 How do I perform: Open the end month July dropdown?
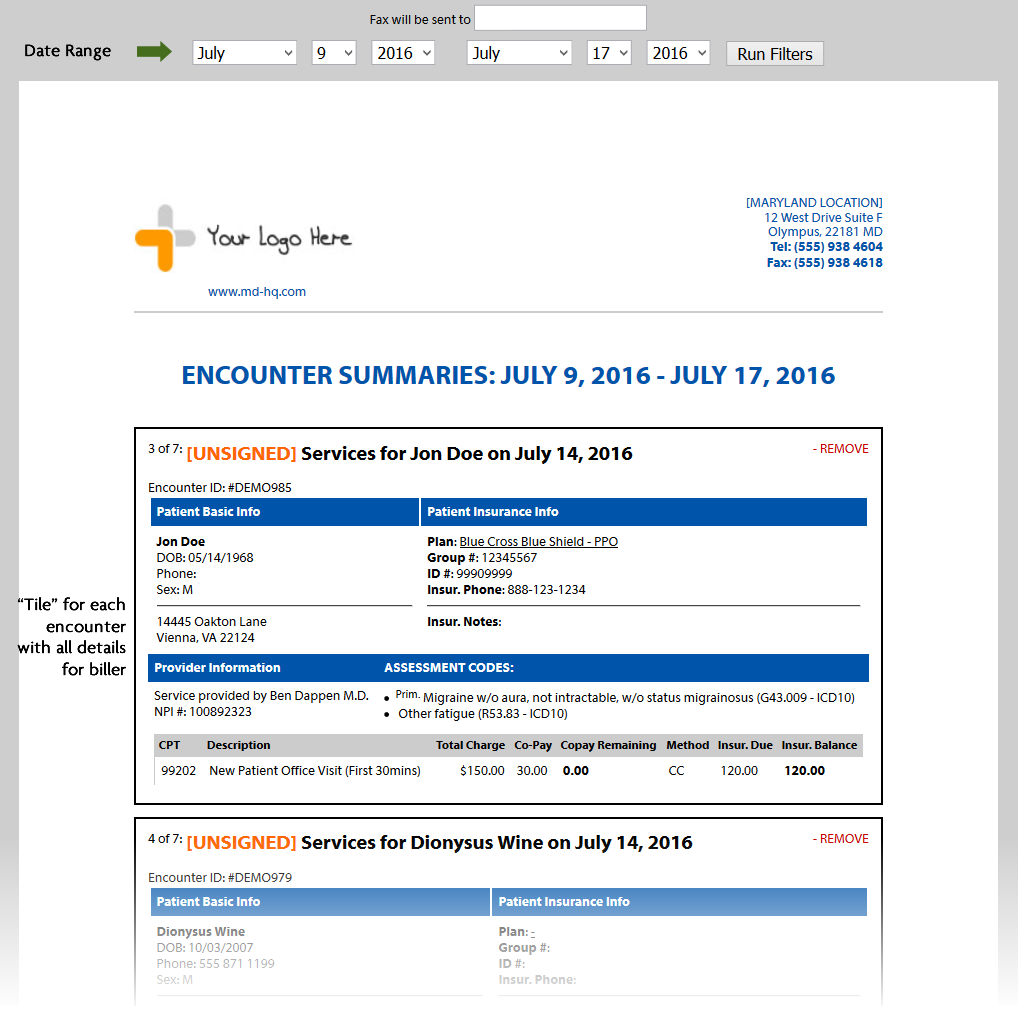point(519,53)
